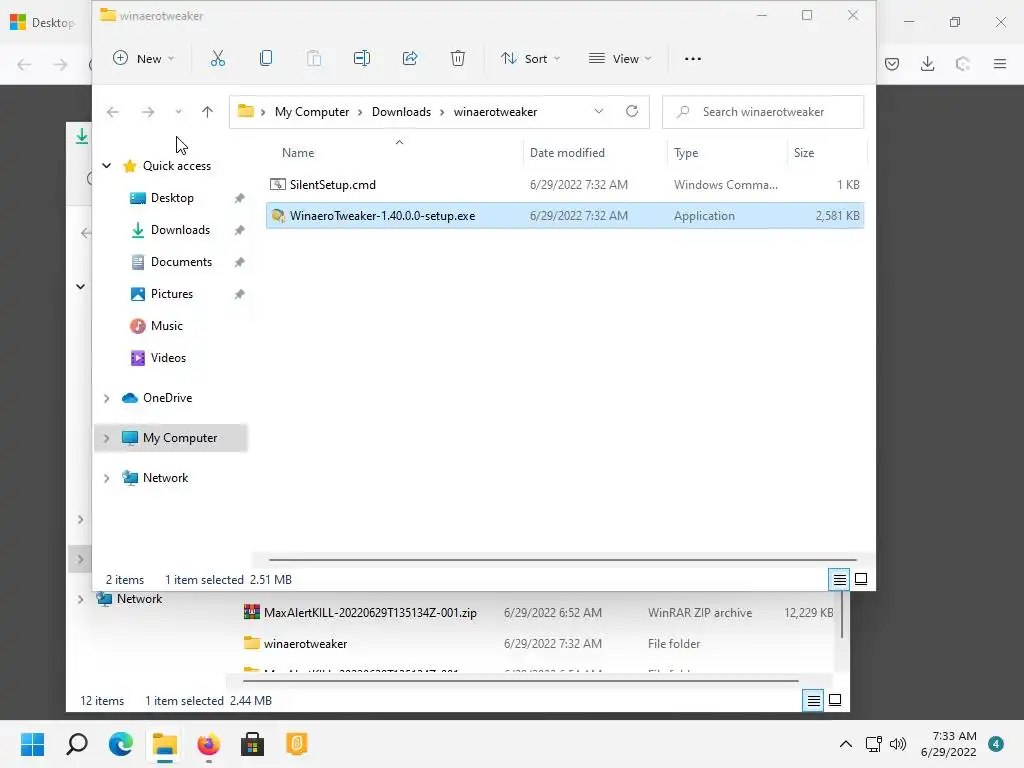The image size is (1024, 768).
Task: Click My Computer in the address breadcrumb
Action: tap(312, 112)
